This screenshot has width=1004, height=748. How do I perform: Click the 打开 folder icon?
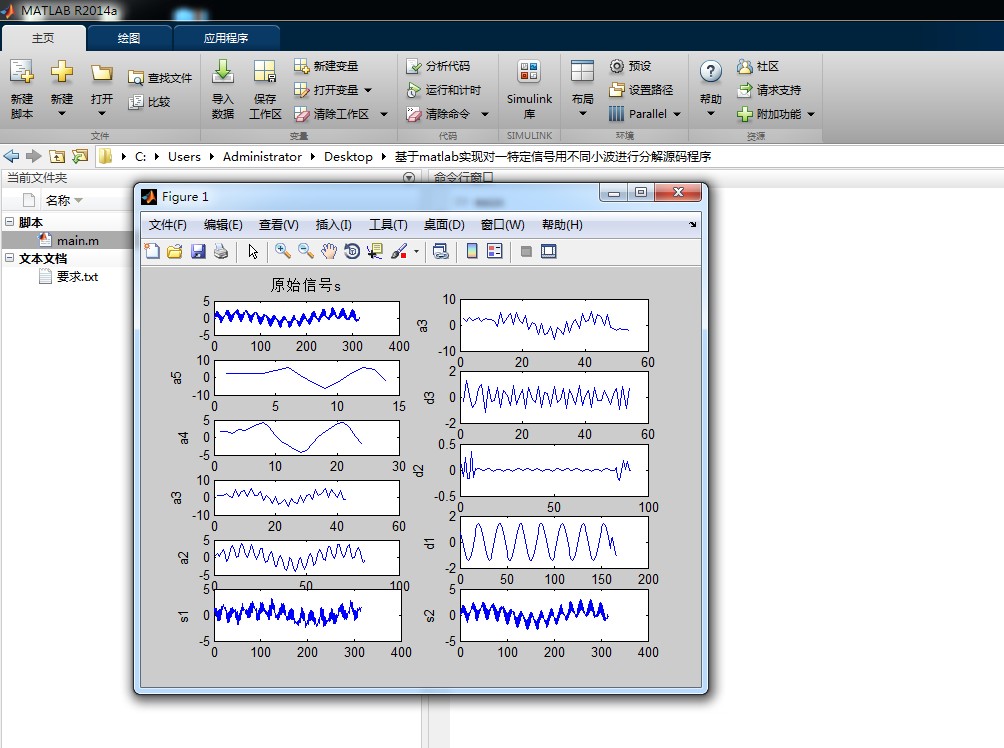101,73
